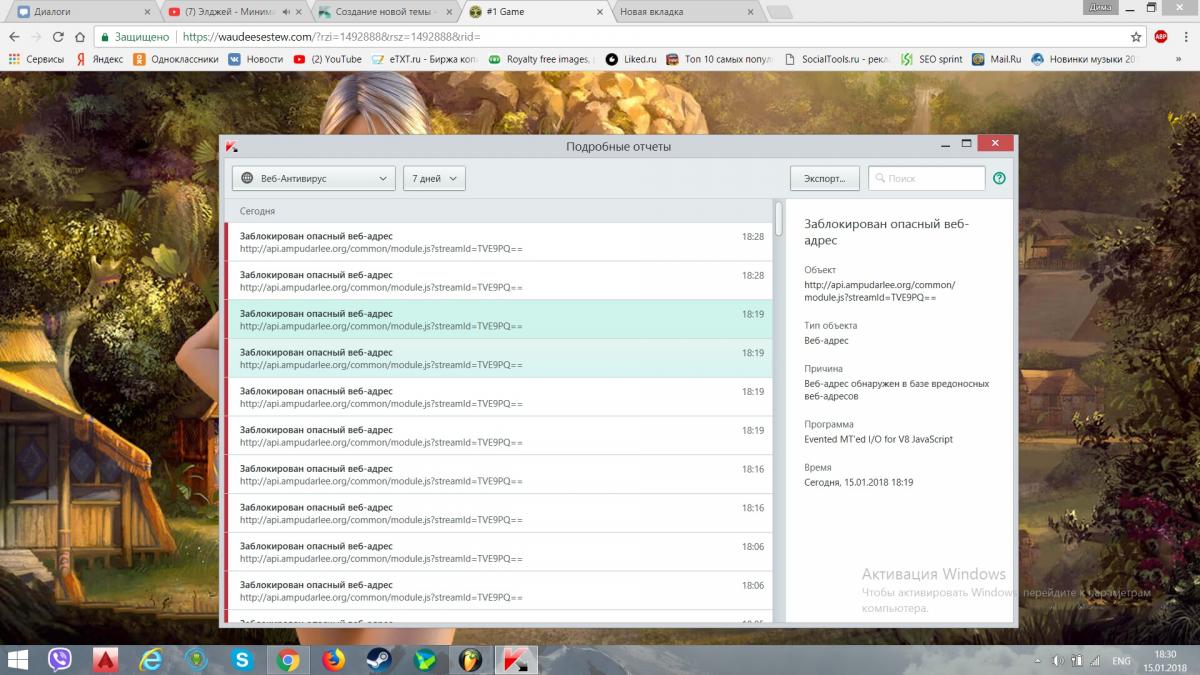Switch to Kaspersky in the taskbar
This screenshot has width=1200, height=675.
[x=516, y=660]
